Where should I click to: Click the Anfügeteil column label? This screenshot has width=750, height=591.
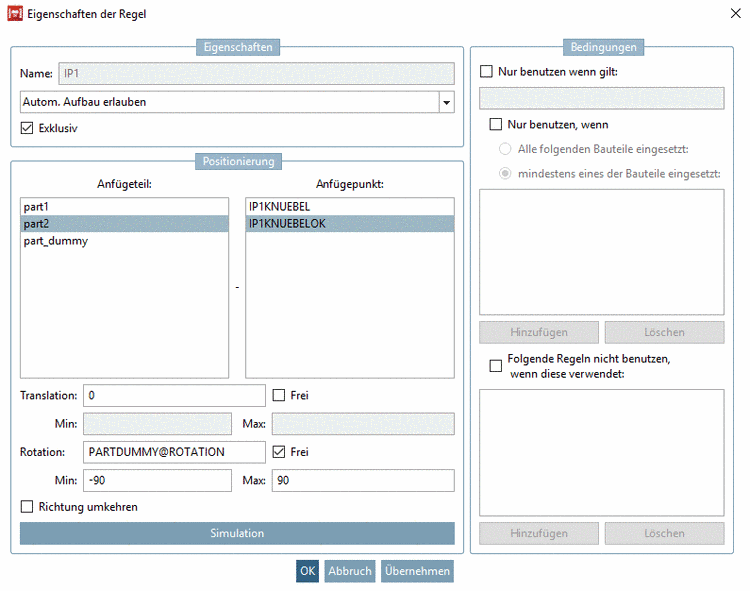(124, 184)
